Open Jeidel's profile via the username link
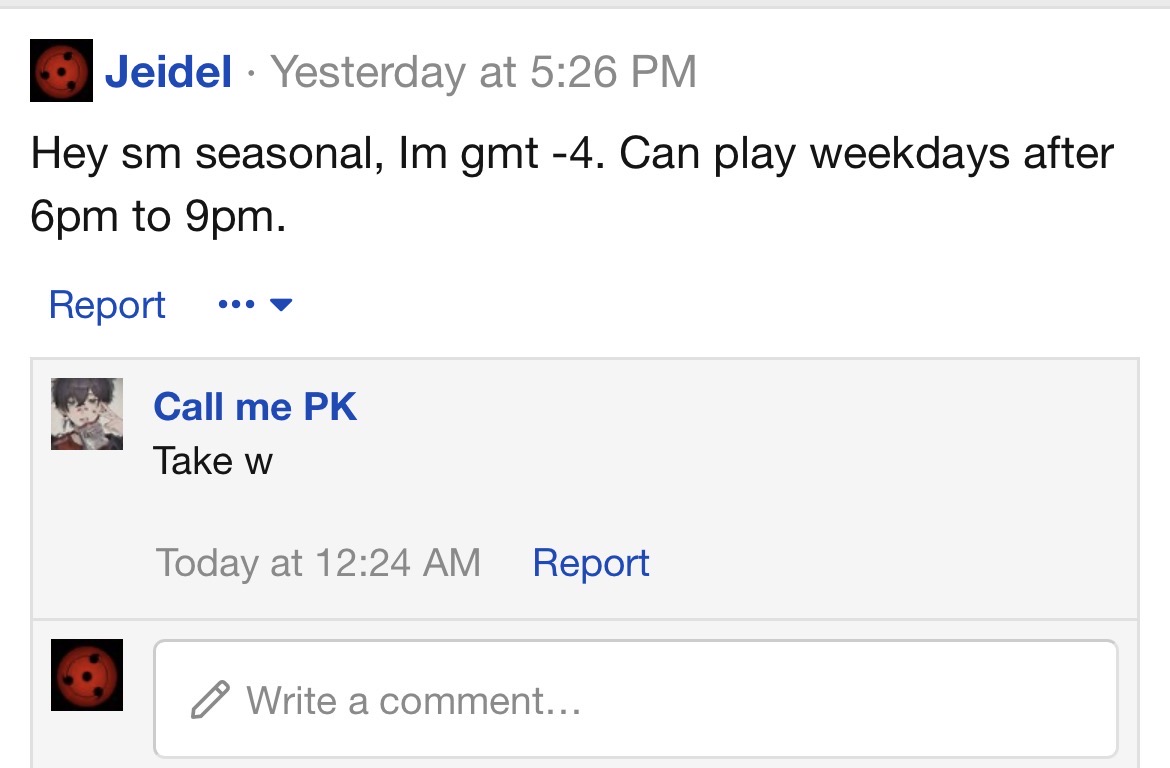This screenshot has width=1170, height=768. click(168, 72)
